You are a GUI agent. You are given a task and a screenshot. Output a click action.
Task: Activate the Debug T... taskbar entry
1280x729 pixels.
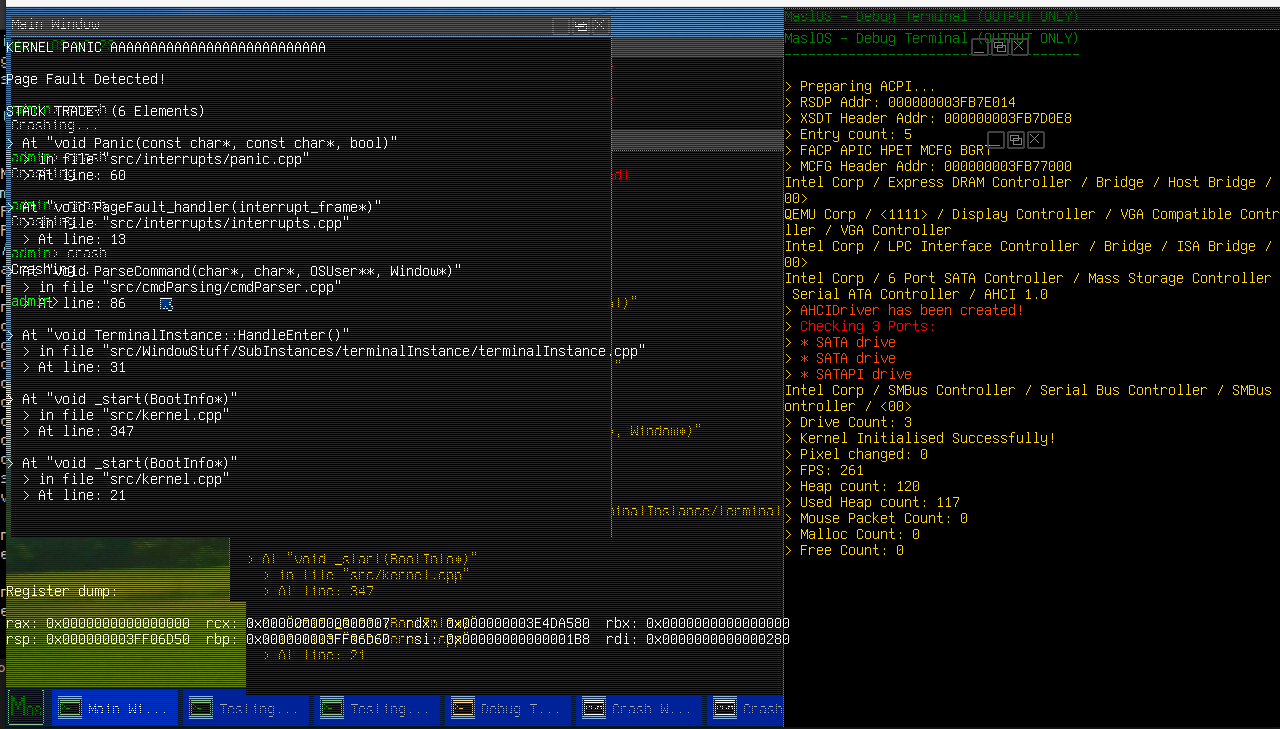pos(508,709)
